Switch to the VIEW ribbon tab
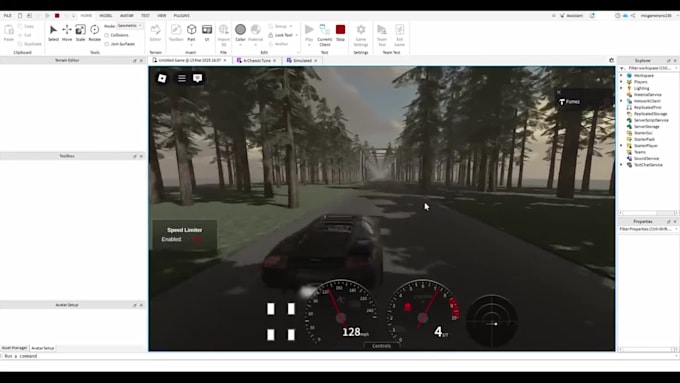The width and height of the screenshot is (680, 383). point(162,16)
